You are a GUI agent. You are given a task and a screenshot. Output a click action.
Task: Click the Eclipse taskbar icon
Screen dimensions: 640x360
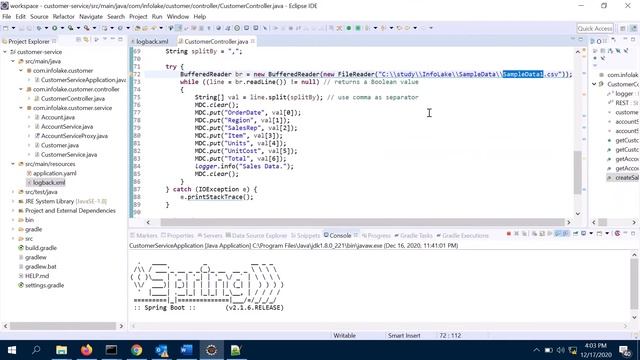211,350
